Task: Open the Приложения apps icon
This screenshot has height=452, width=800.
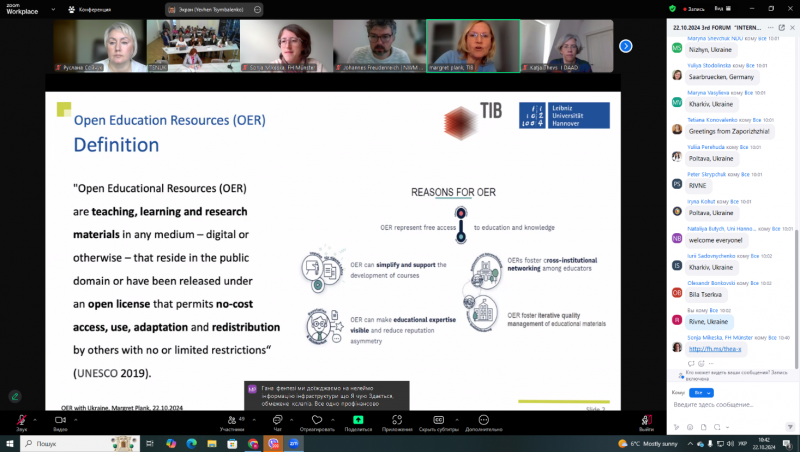Action: (397, 420)
